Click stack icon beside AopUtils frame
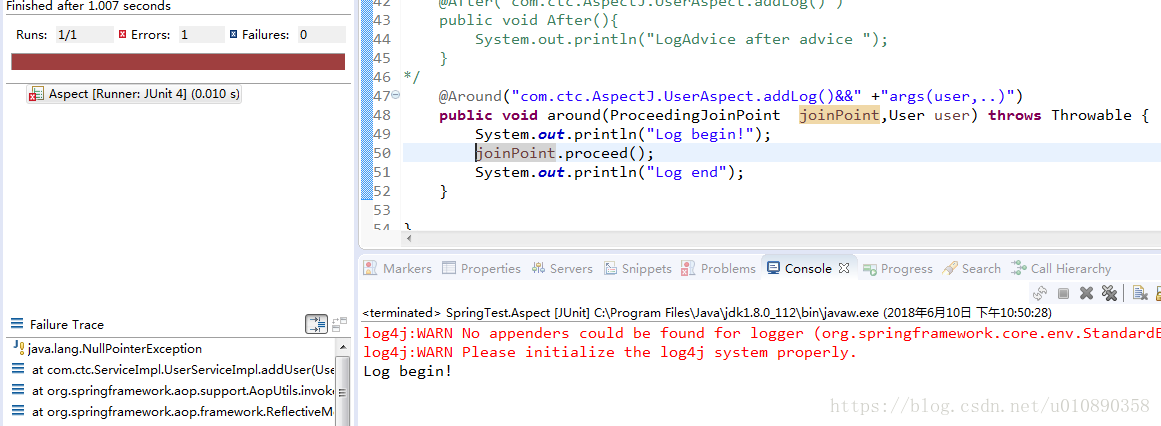Screen dimensions: 1161x426 click(x=18, y=390)
